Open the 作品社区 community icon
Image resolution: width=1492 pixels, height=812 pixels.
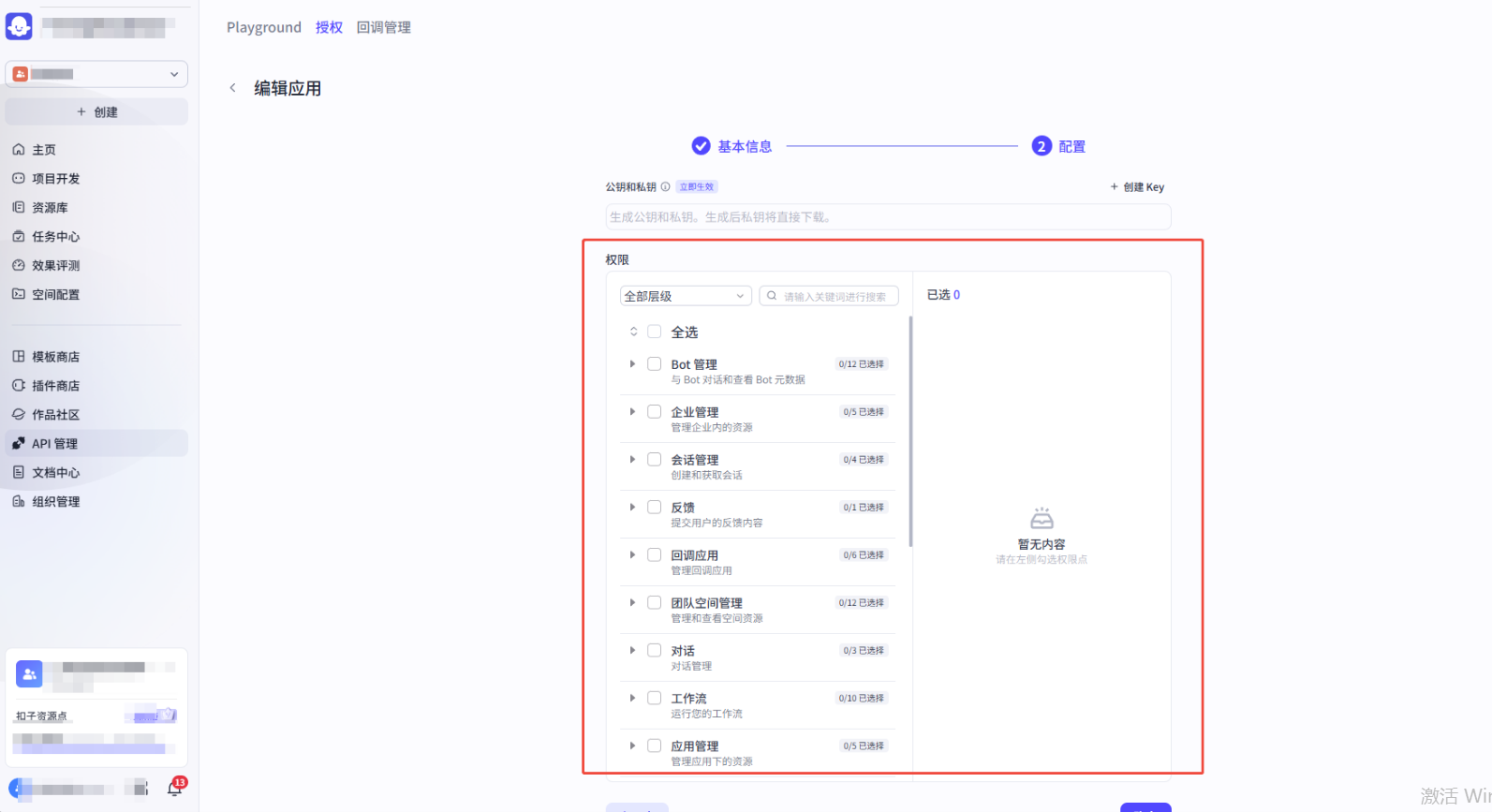pyautogui.click(x=19, y=415)
